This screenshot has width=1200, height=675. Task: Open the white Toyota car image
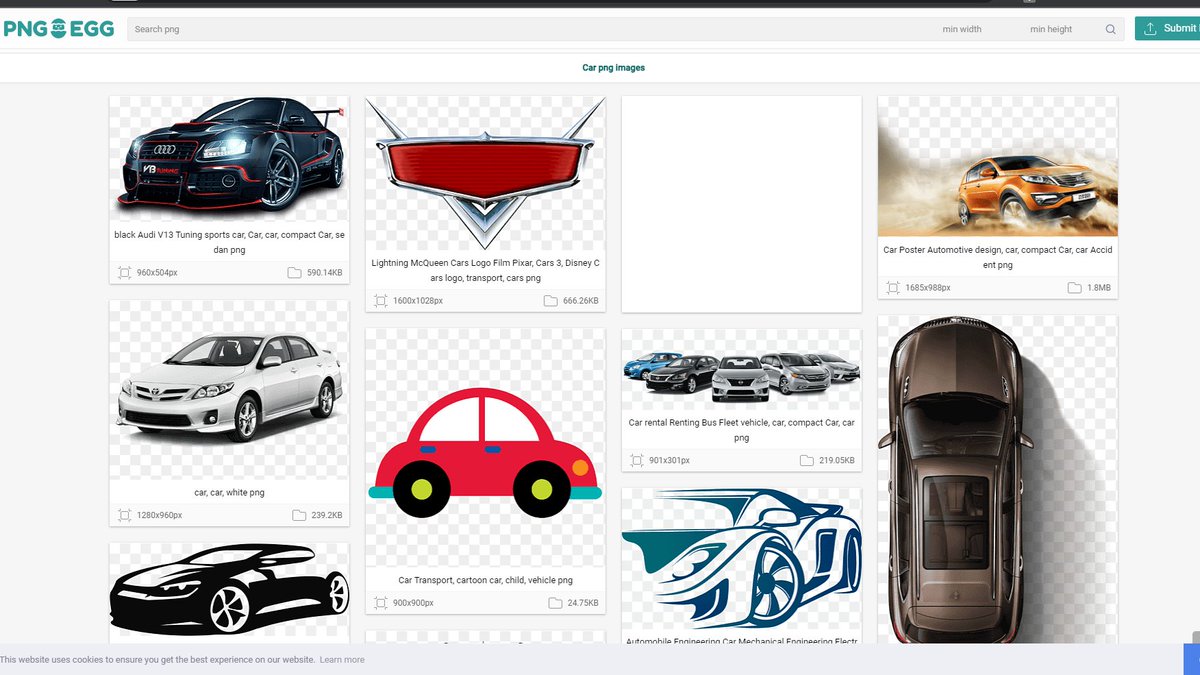point(229,390)
